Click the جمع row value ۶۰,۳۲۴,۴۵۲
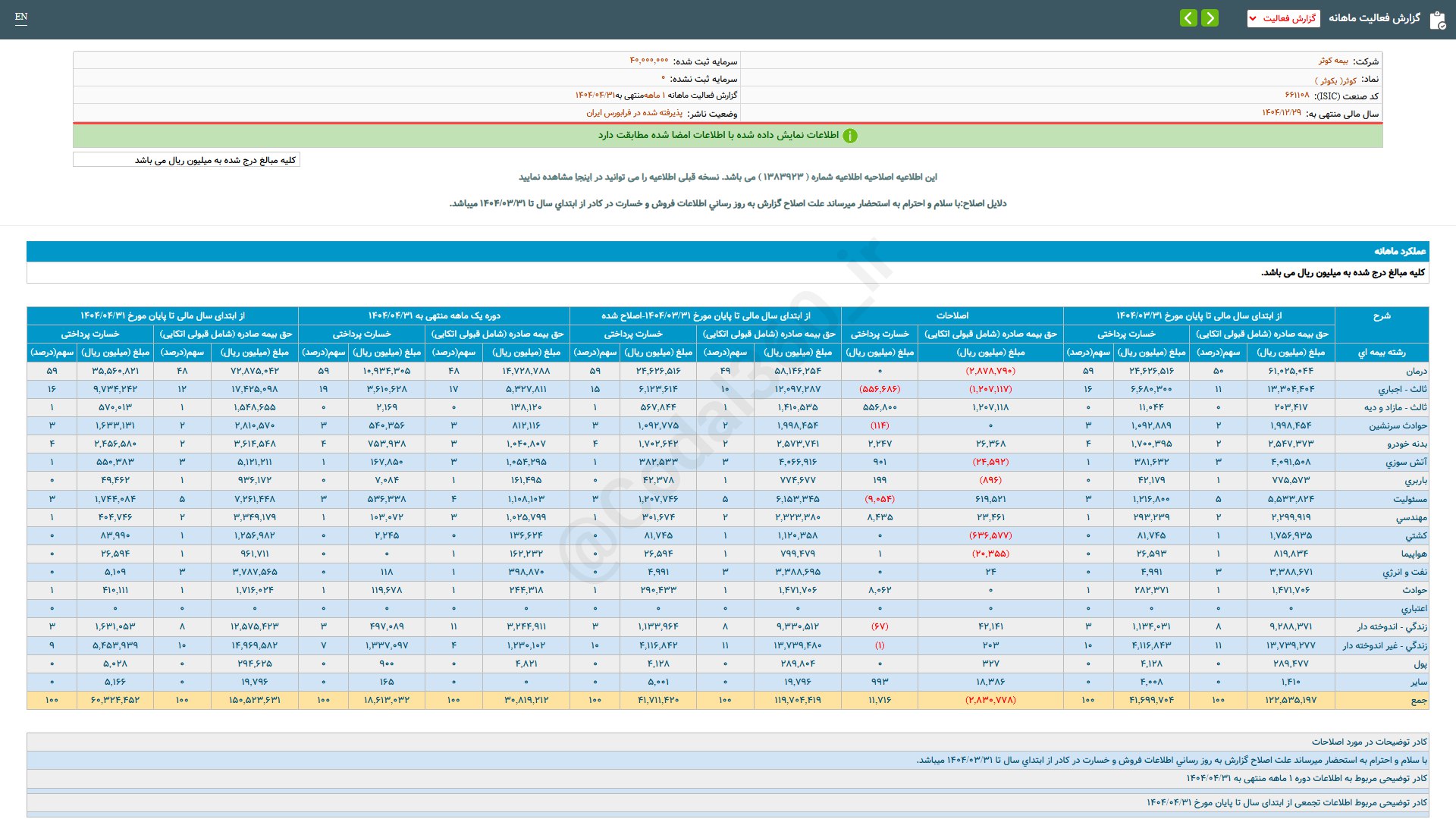The width and height of the screenshot is (1456, 819). coord(115,700)
